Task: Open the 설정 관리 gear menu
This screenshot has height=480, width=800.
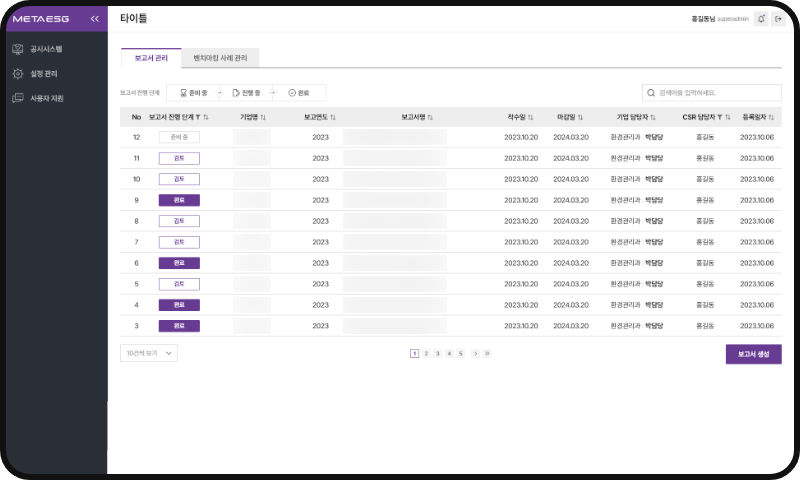Action: click(44, 73)
